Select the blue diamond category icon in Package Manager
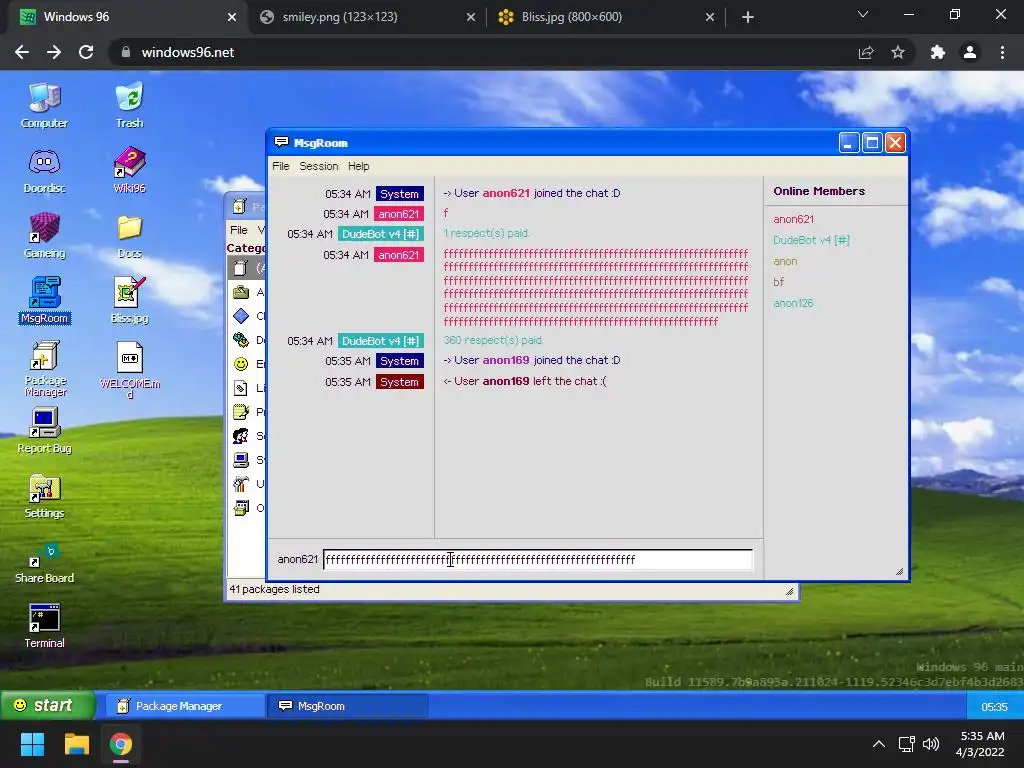The image size is (1024, 768). (x=241, y=316)
